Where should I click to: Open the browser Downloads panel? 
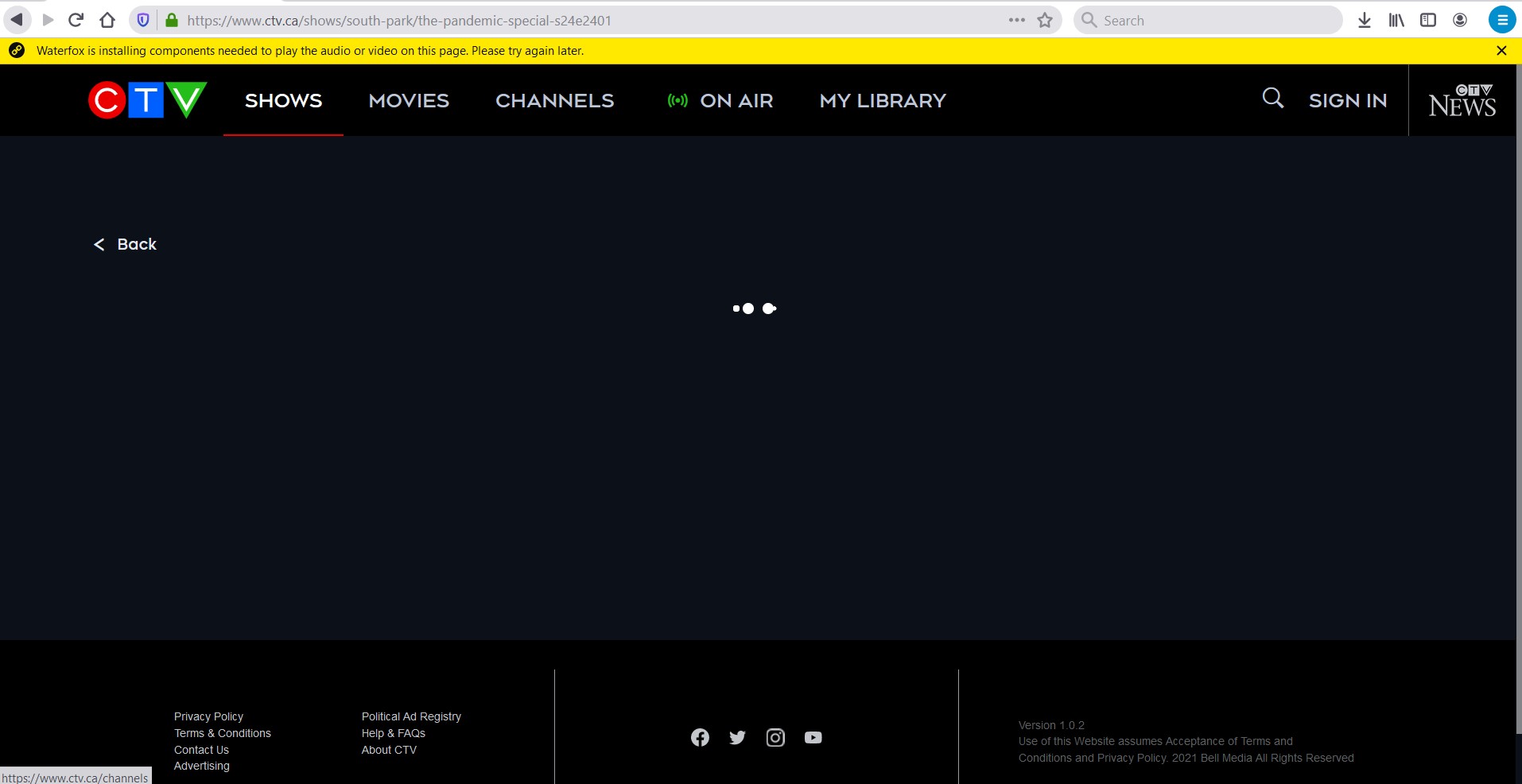pos(1365,20)
